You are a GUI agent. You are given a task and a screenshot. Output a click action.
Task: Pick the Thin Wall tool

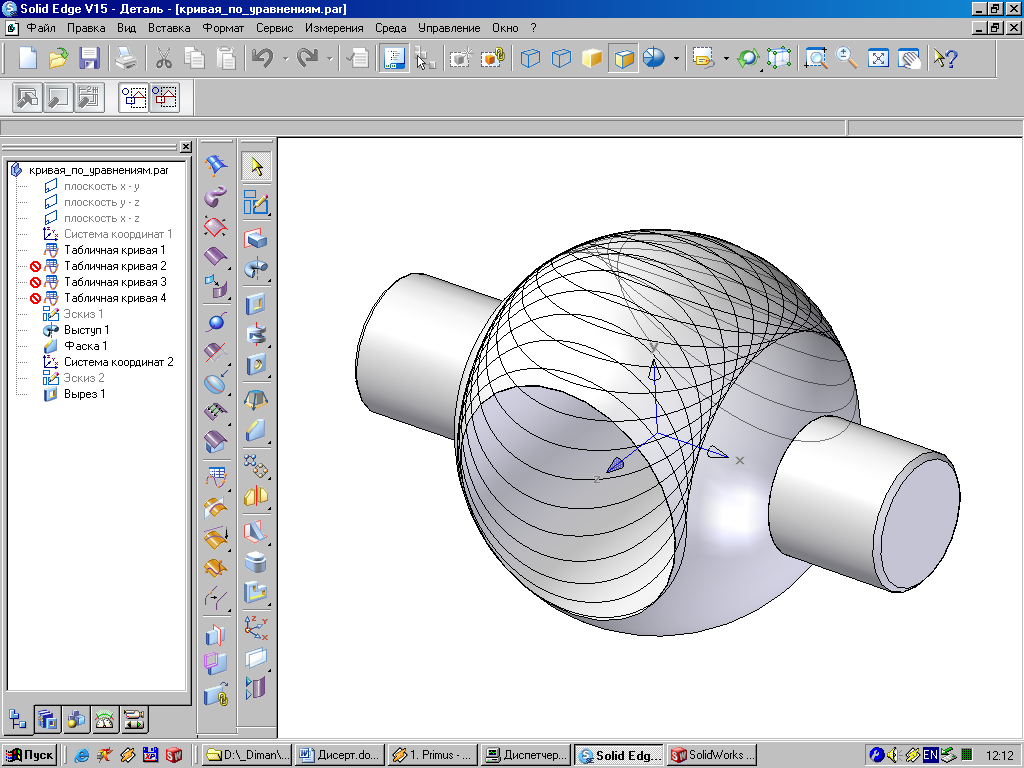click(x=256, y=562)
